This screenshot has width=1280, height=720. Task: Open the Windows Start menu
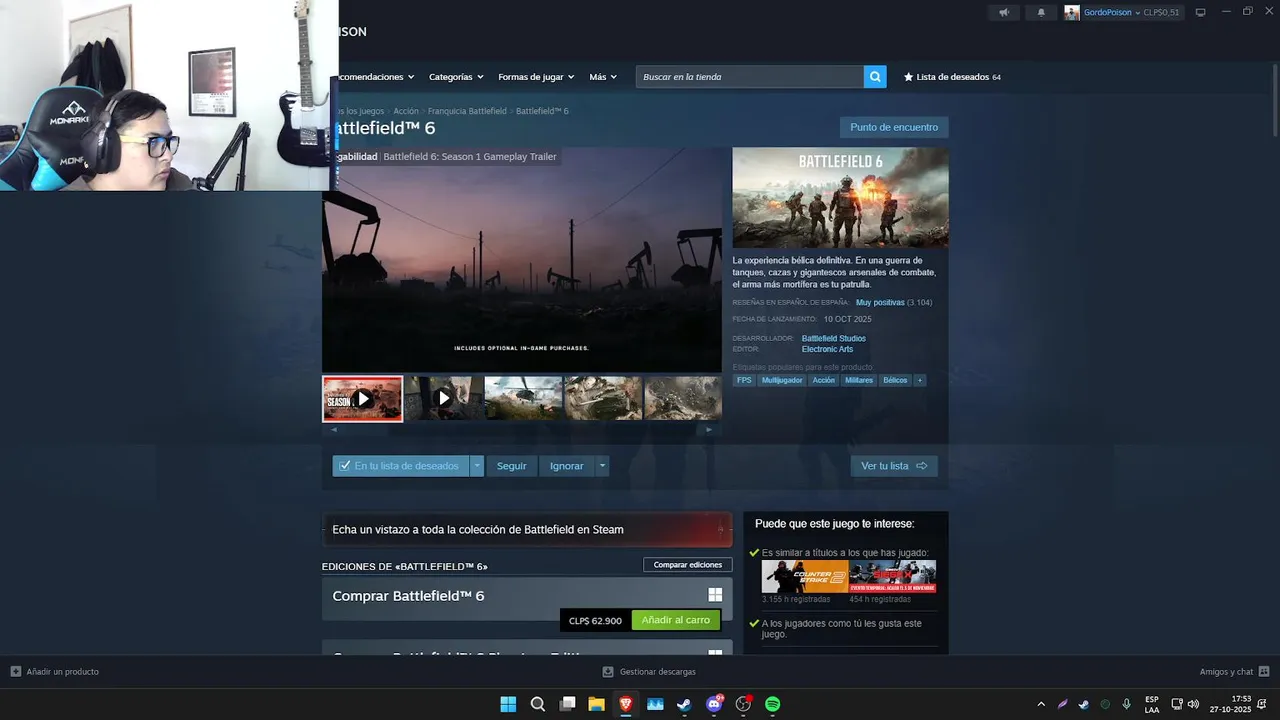tap(508, 704)
